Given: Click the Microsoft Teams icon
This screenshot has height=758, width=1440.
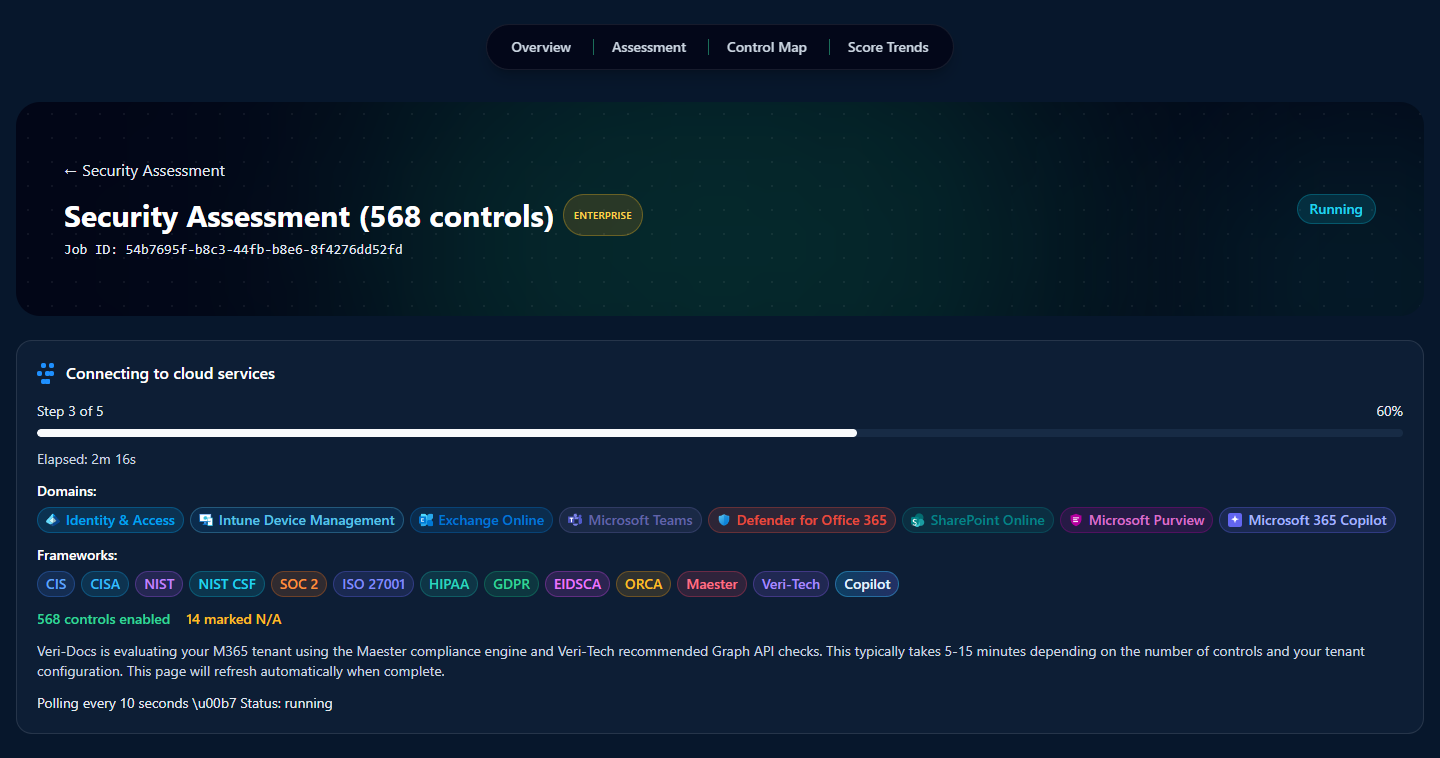Looking at the screenshot, I should pos(575,520).
